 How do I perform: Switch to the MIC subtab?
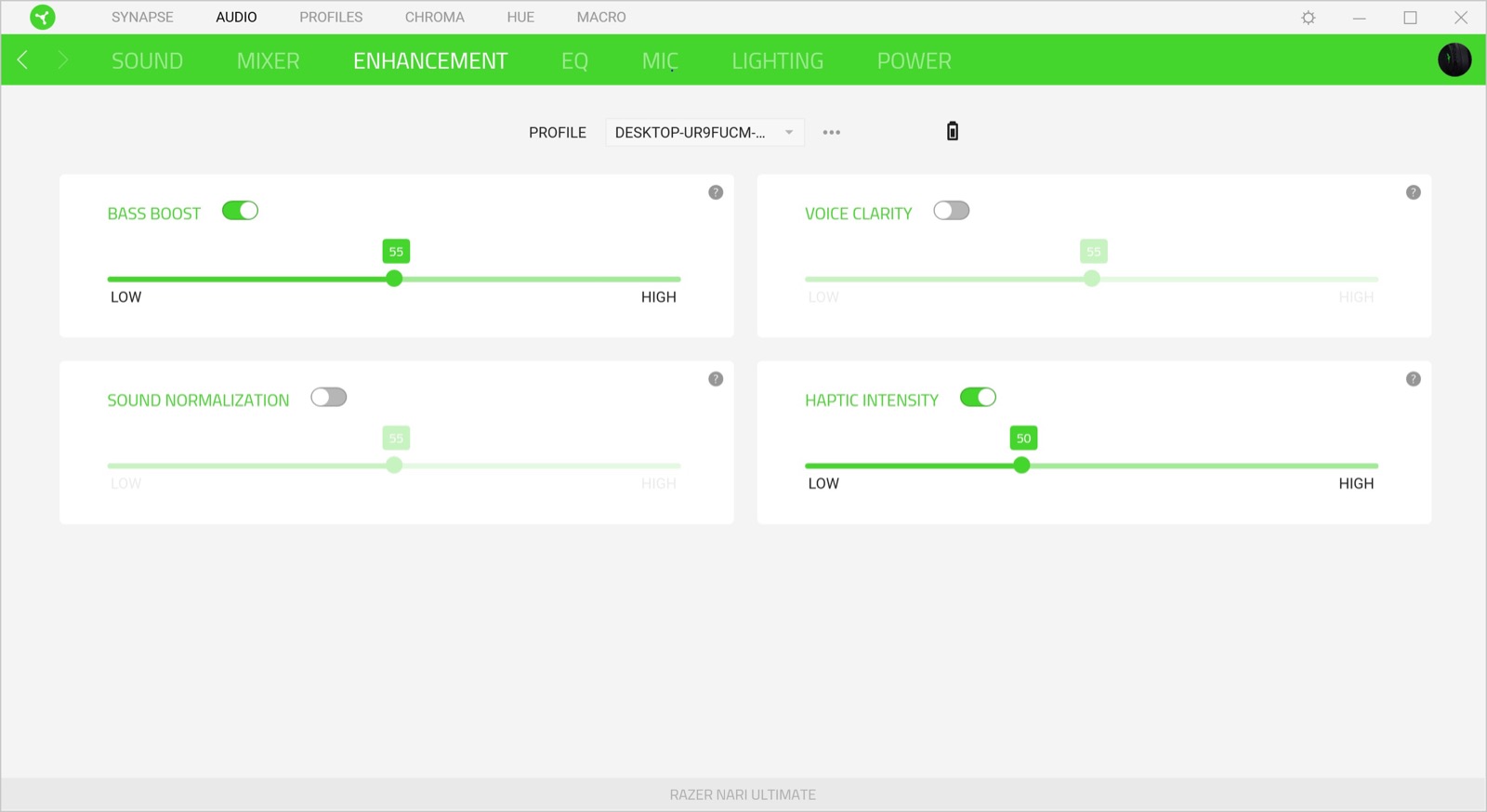click(660, 60)
